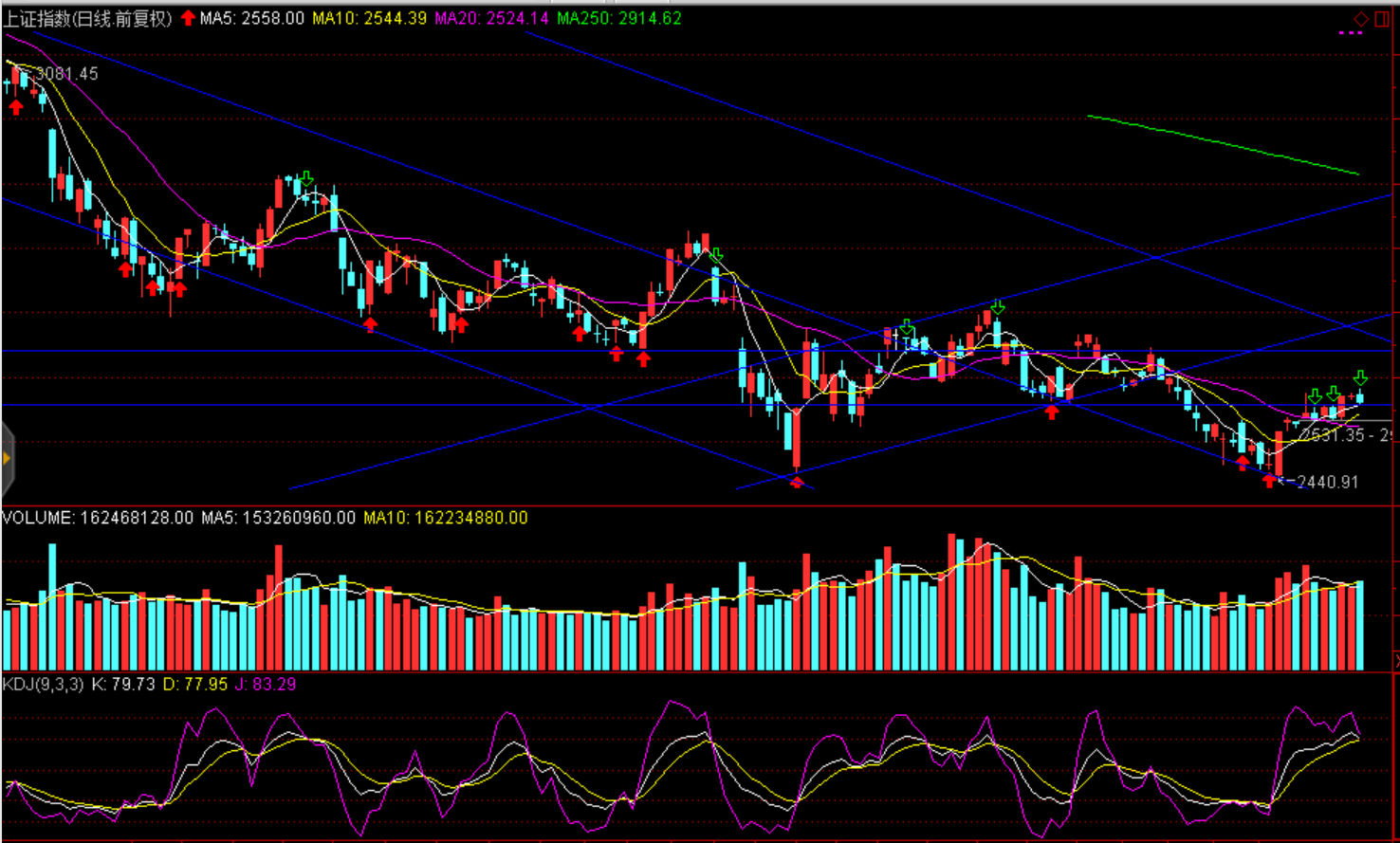This screenshot has height=843, width=1400.
Task: Click the 上证指数(日线.前复权) chart title
Action: tap(87, 18)
